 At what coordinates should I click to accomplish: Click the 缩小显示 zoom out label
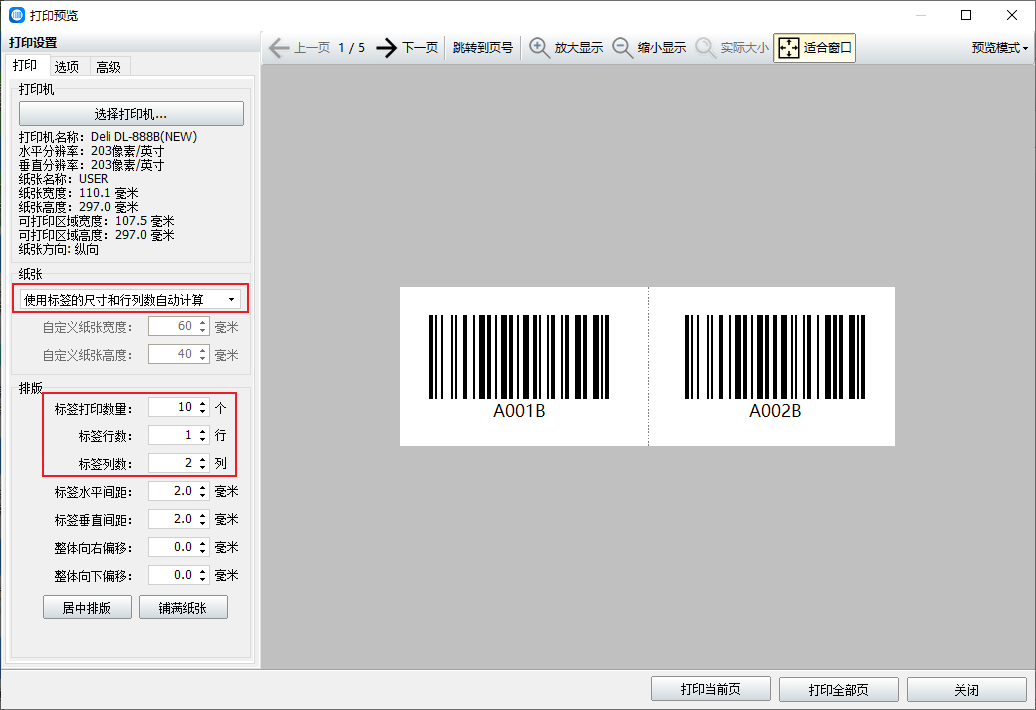pos(662,48)
